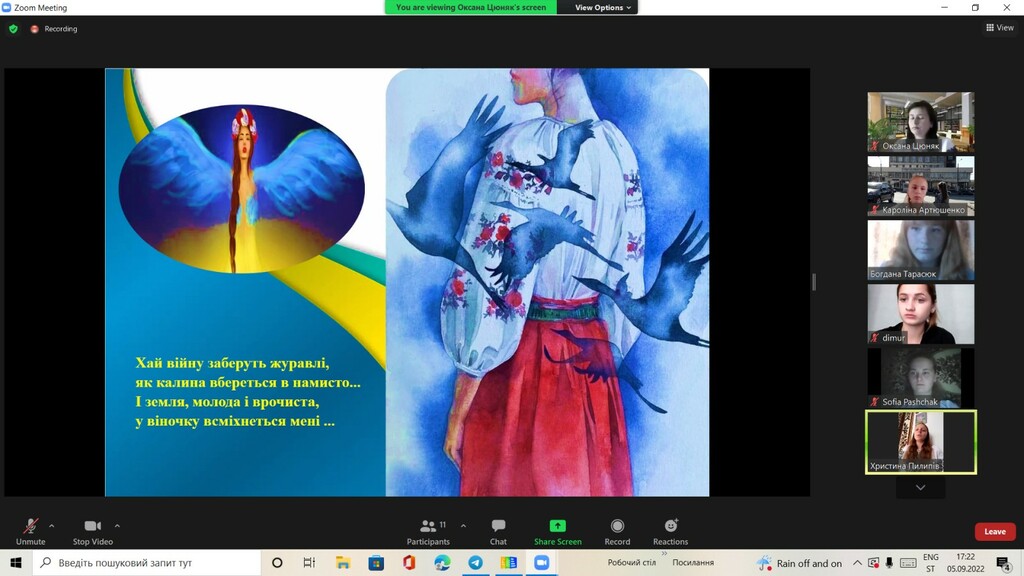Start recording with the Record button
Image resolution: width=1024 pixels, height=576 pixels.
(617, 530)
